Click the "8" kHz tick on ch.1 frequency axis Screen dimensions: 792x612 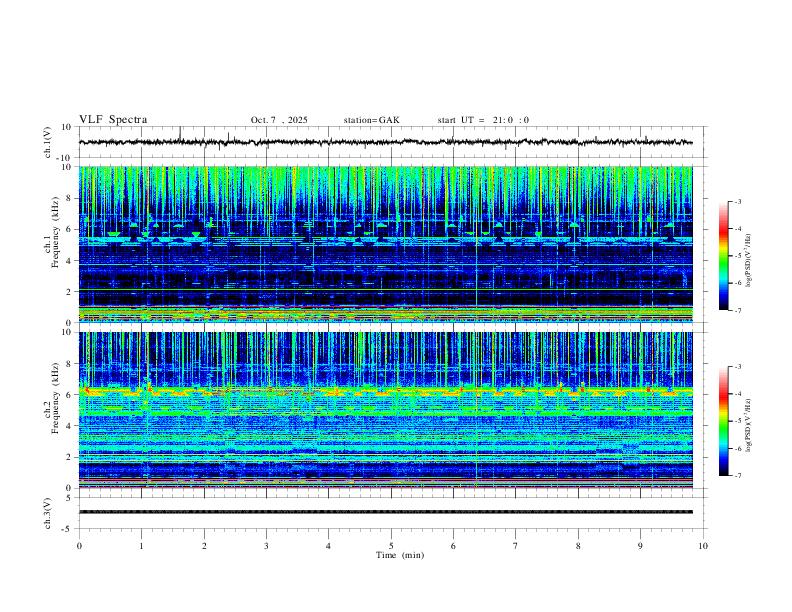(x=68, y=198)
